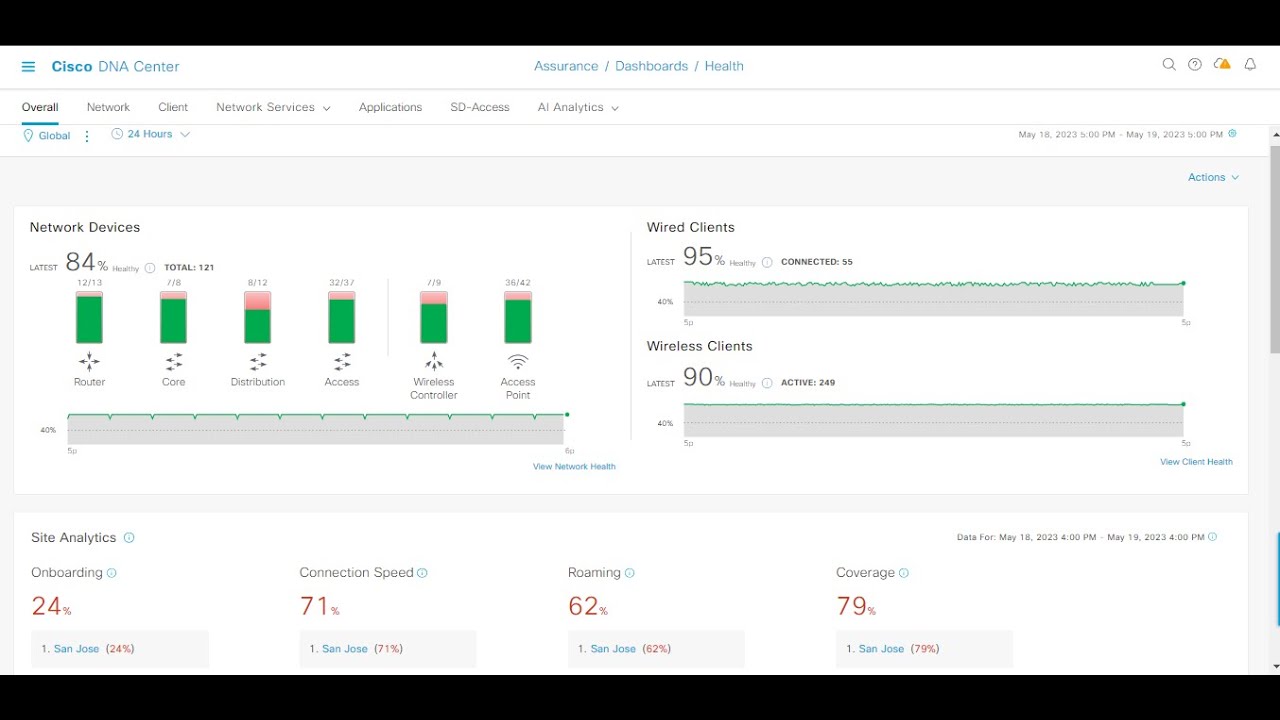Viewport: 1280px width, 720px height.
Task: Click info icon after Site Analytics date range
Action: [1213, 537]
